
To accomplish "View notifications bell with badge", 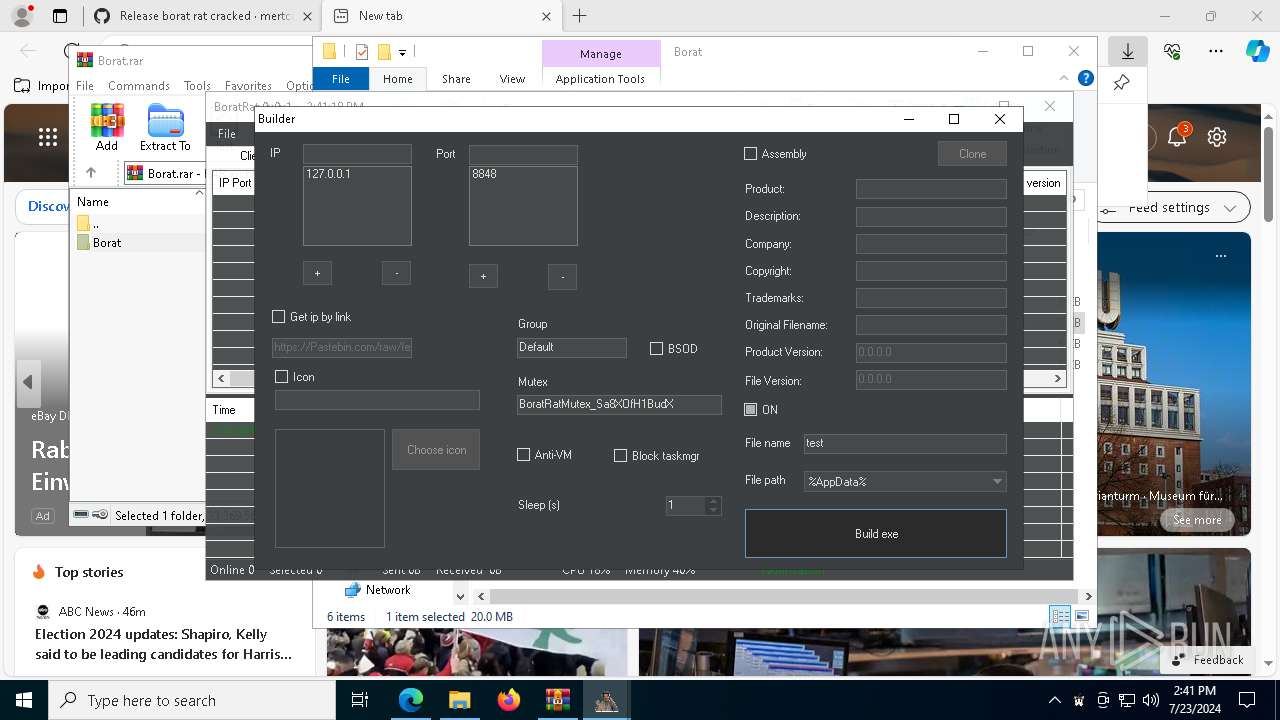I will pos(1177,137).
